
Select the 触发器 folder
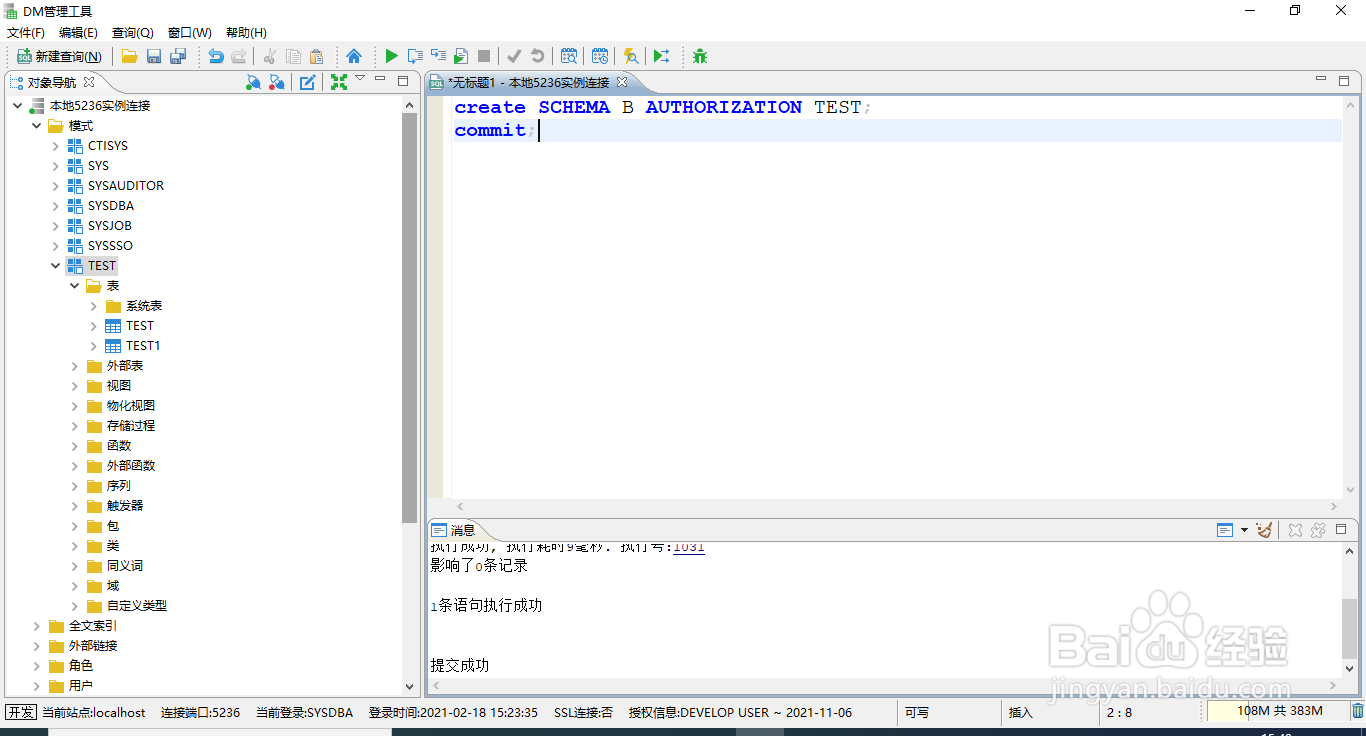pos(125,505)
